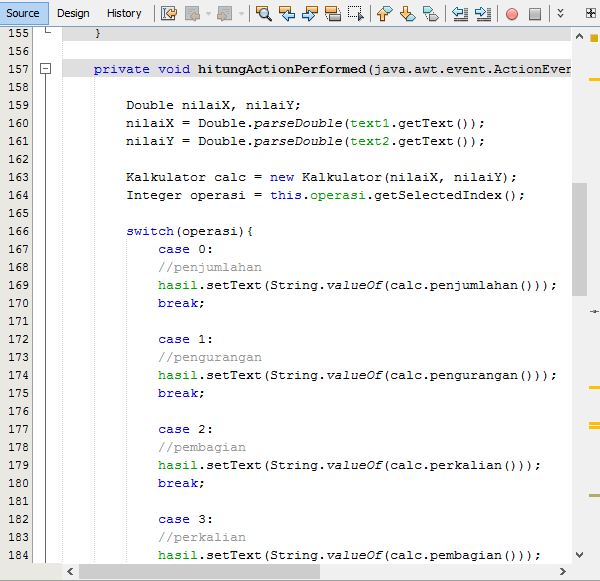
Task: Click 'text2' in the parseDouble line
Action: 370,141
